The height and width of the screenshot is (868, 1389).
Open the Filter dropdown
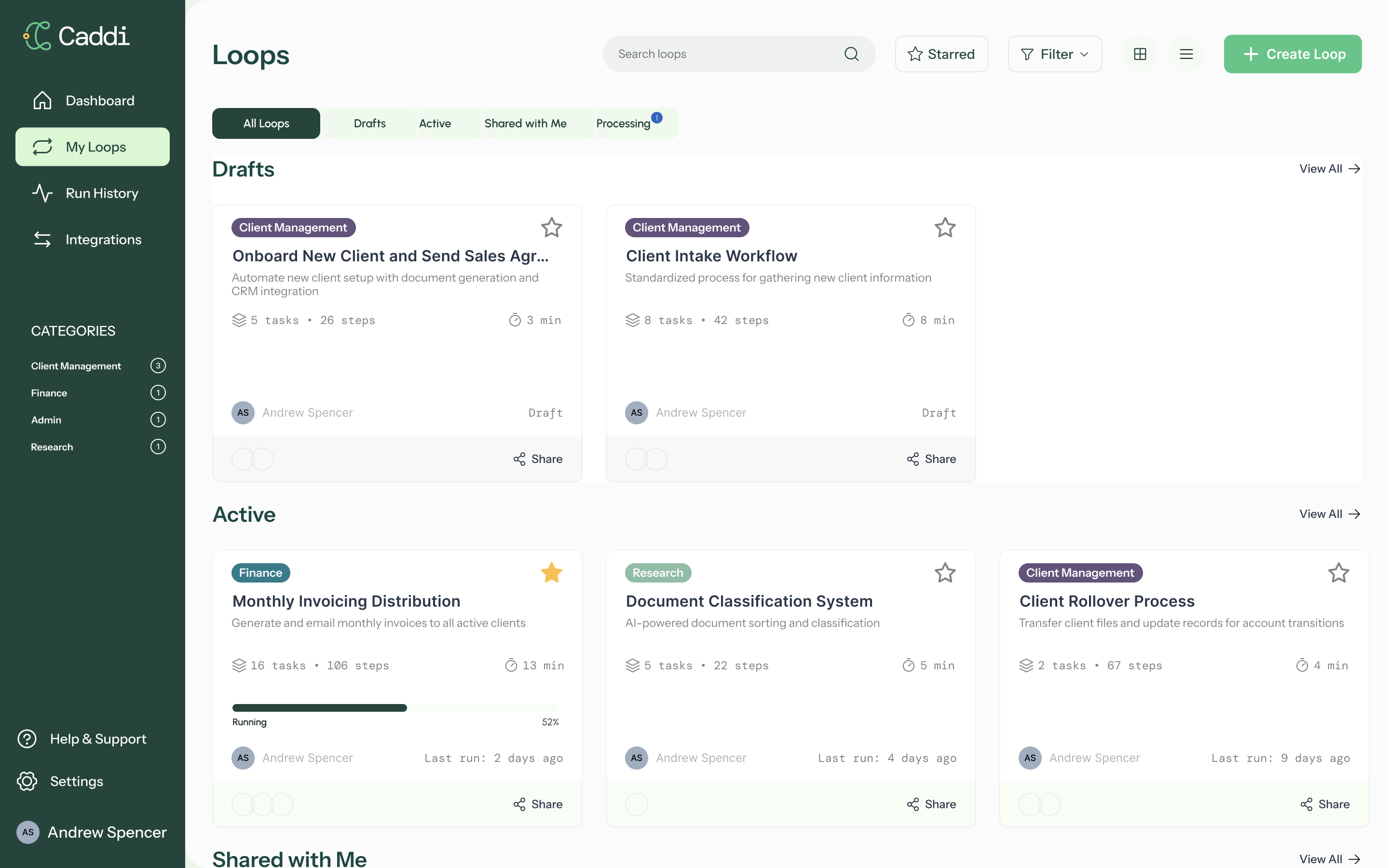coord(1055,54)
